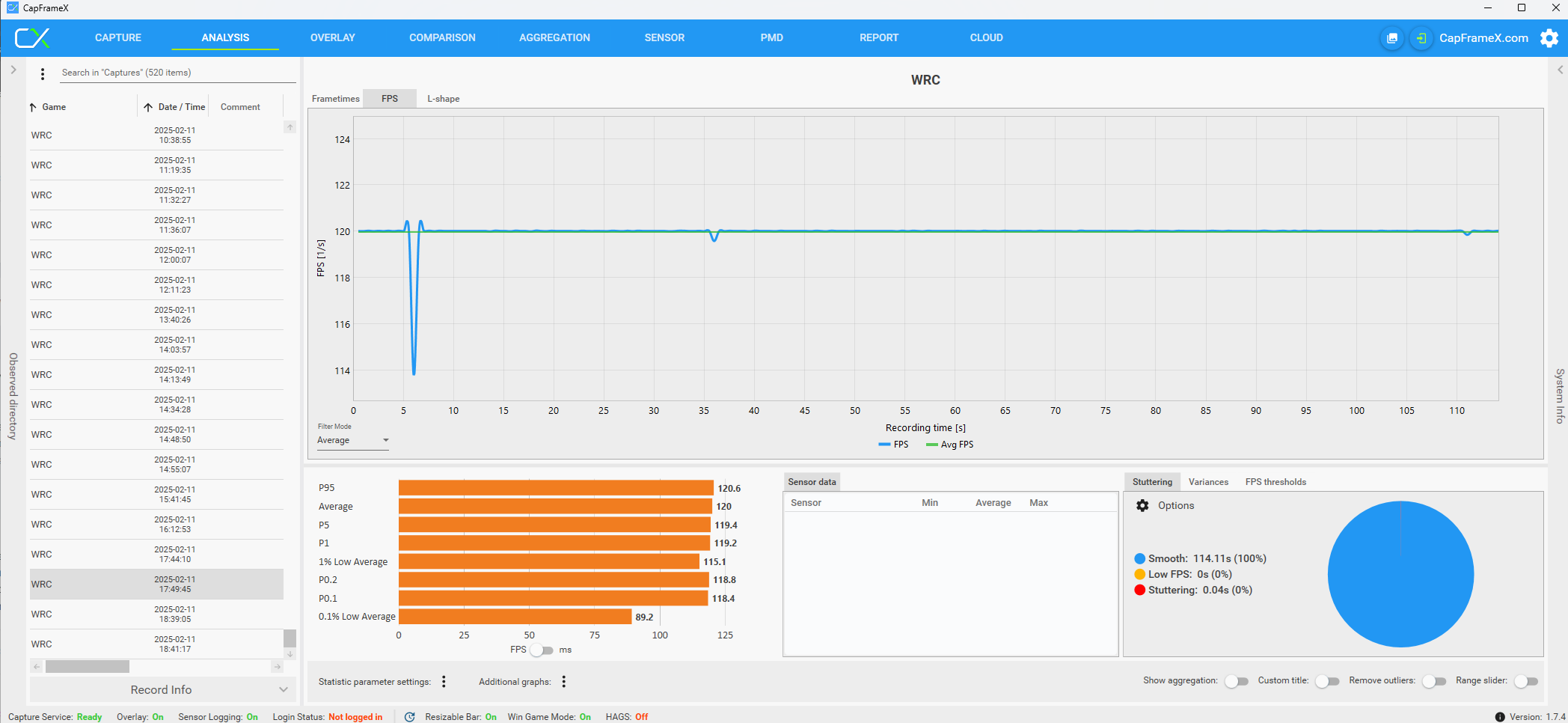
Task: Open capture list three-dot menu
Action: 43,73
